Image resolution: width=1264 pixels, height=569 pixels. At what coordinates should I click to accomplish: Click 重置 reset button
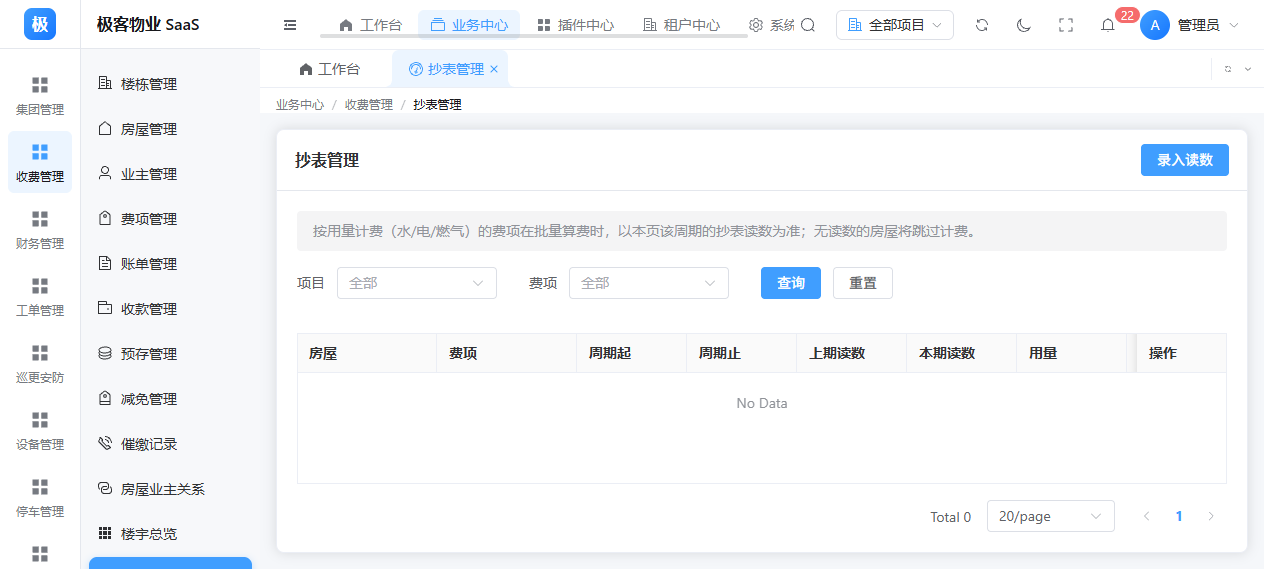pos(863,283)
